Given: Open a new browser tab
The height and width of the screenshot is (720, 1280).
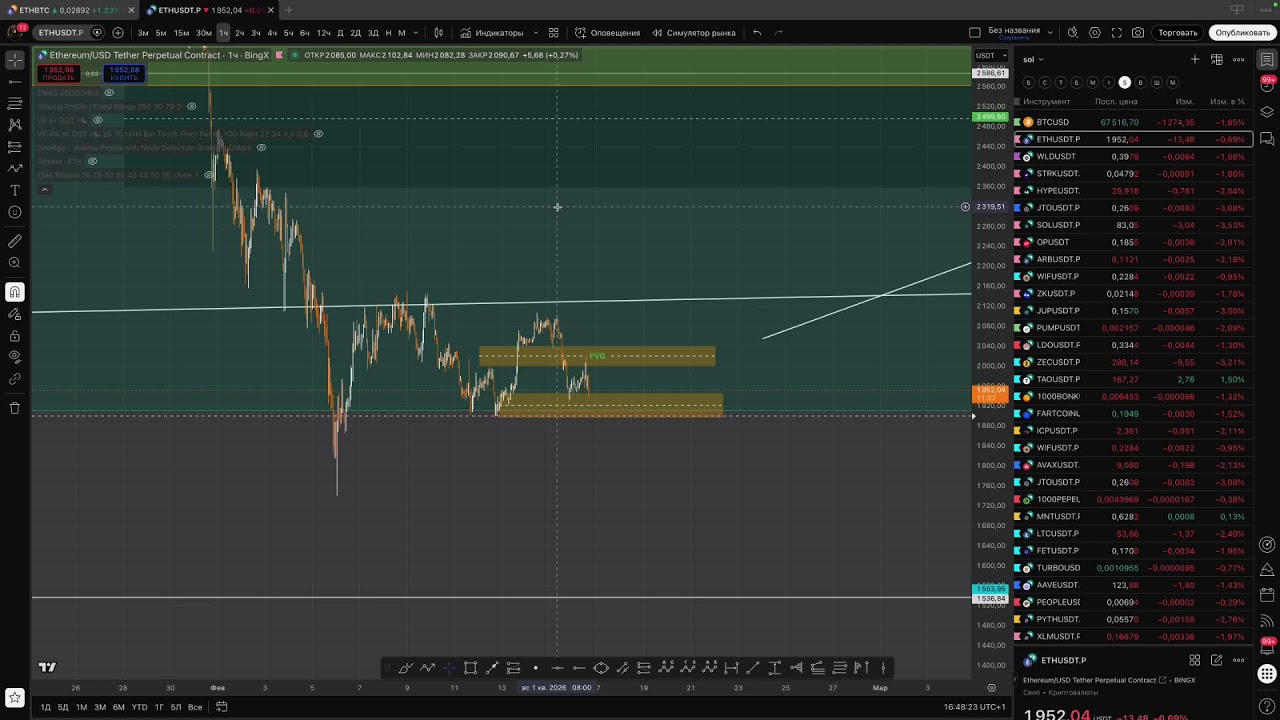Looking at the screenshot, I should [x=288, y=10].
